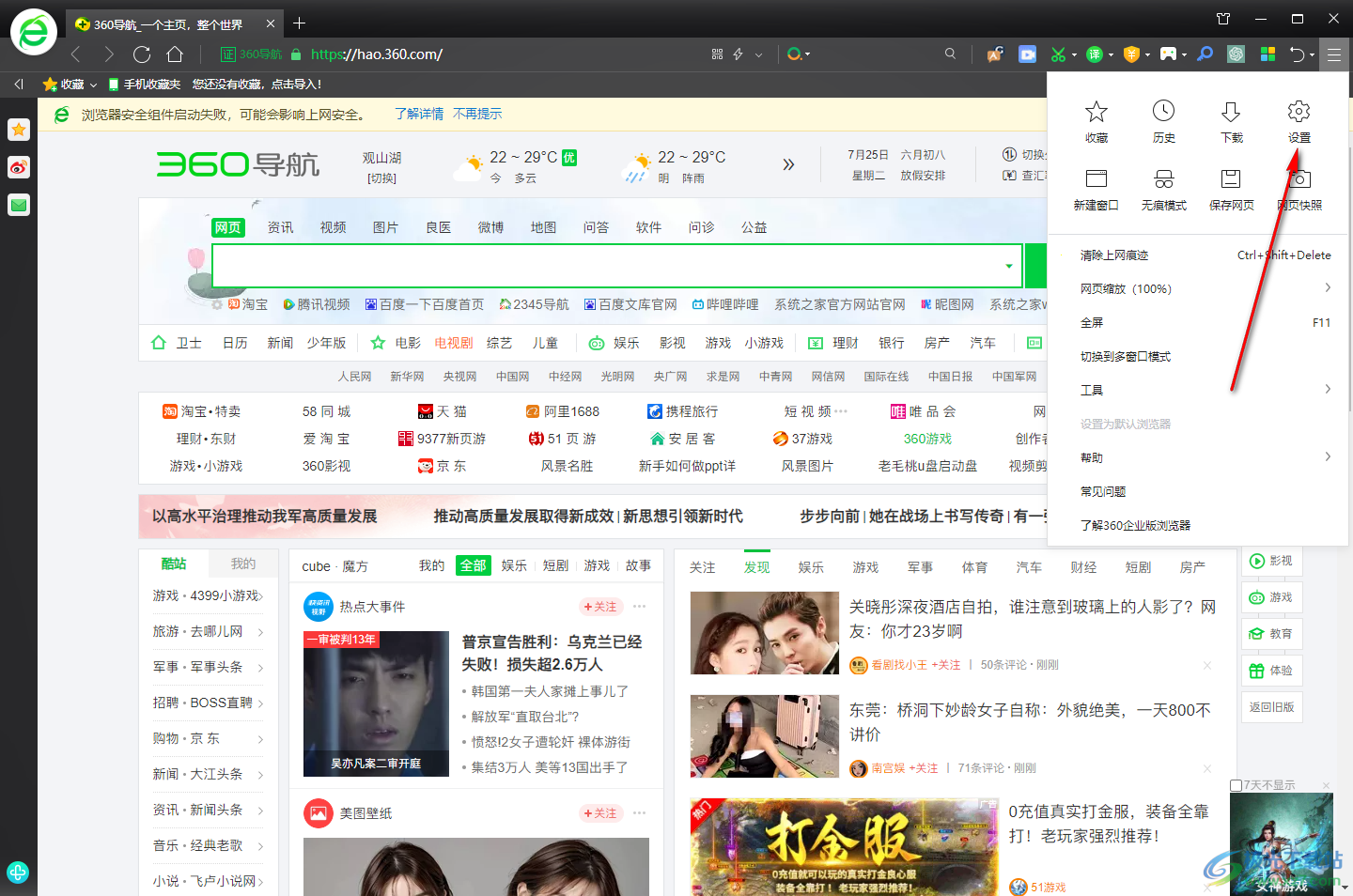Switch to the 发现 news tab
1353x896 pixels.
[x=756, y=567]
